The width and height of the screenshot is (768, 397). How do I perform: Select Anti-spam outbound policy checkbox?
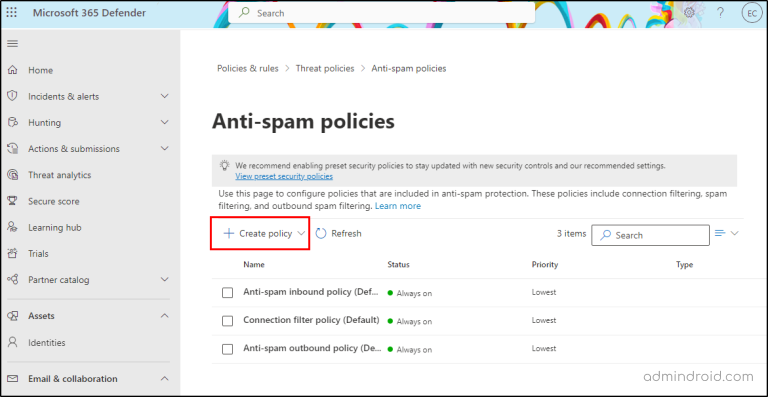coord(227,349)
